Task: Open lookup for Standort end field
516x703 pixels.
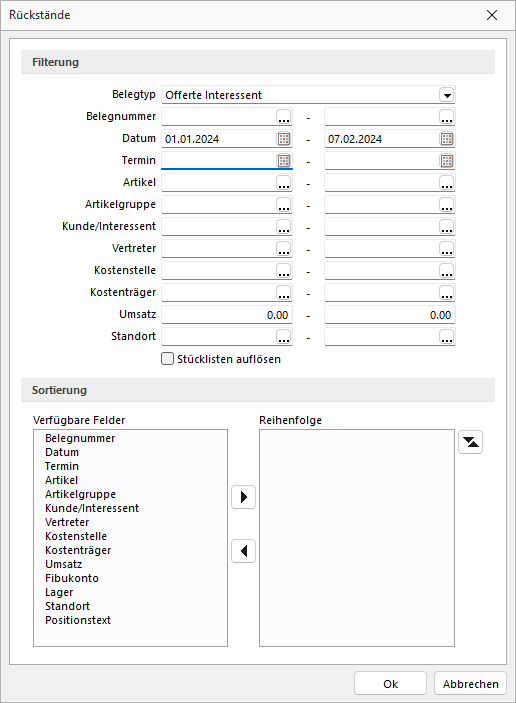Action: pyautogui.click(x=447, y=337)
